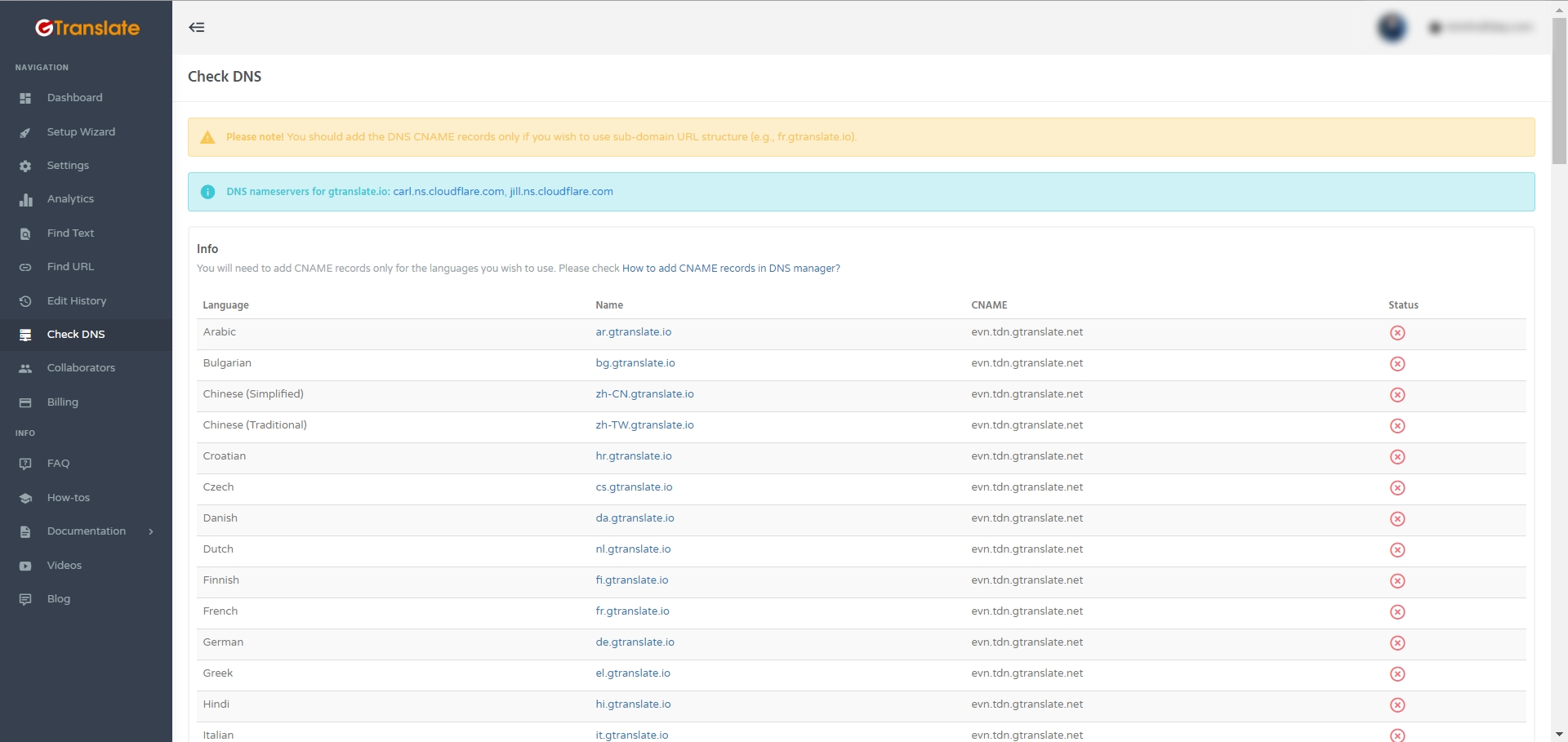
Task: Click the GTranslate logo
Action: [x=86, y=27]
